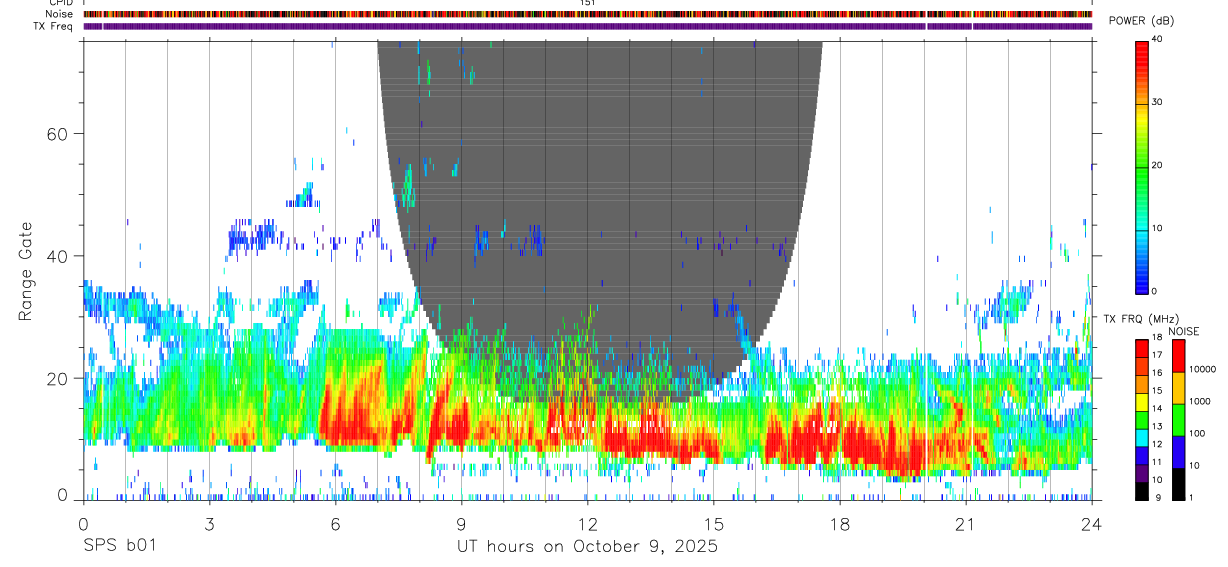Image resolution: width=1228 pixels, height=567 pixels.
Task: Click the 12 tick on UT hours axis
Action: [587, 523]
